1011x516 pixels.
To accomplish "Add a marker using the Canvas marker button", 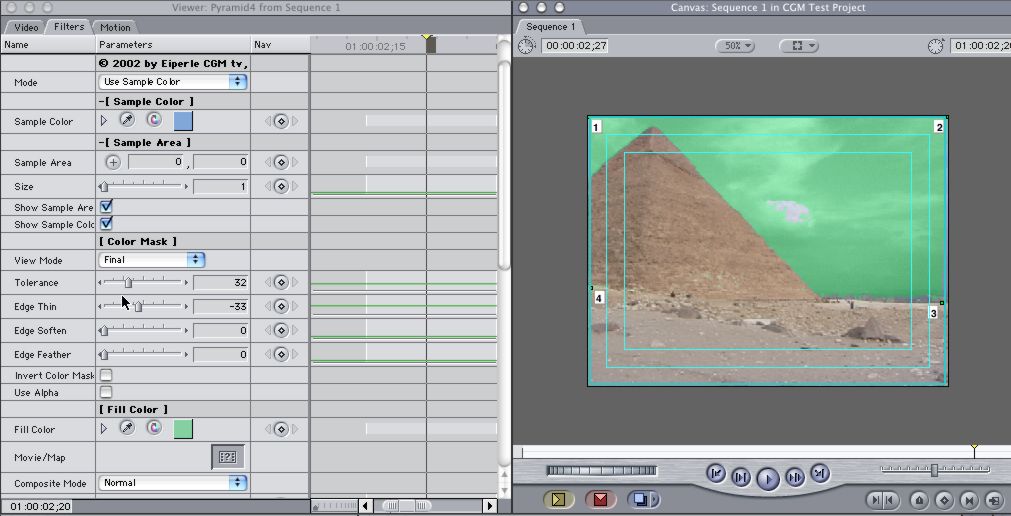I will coord(919,500).
